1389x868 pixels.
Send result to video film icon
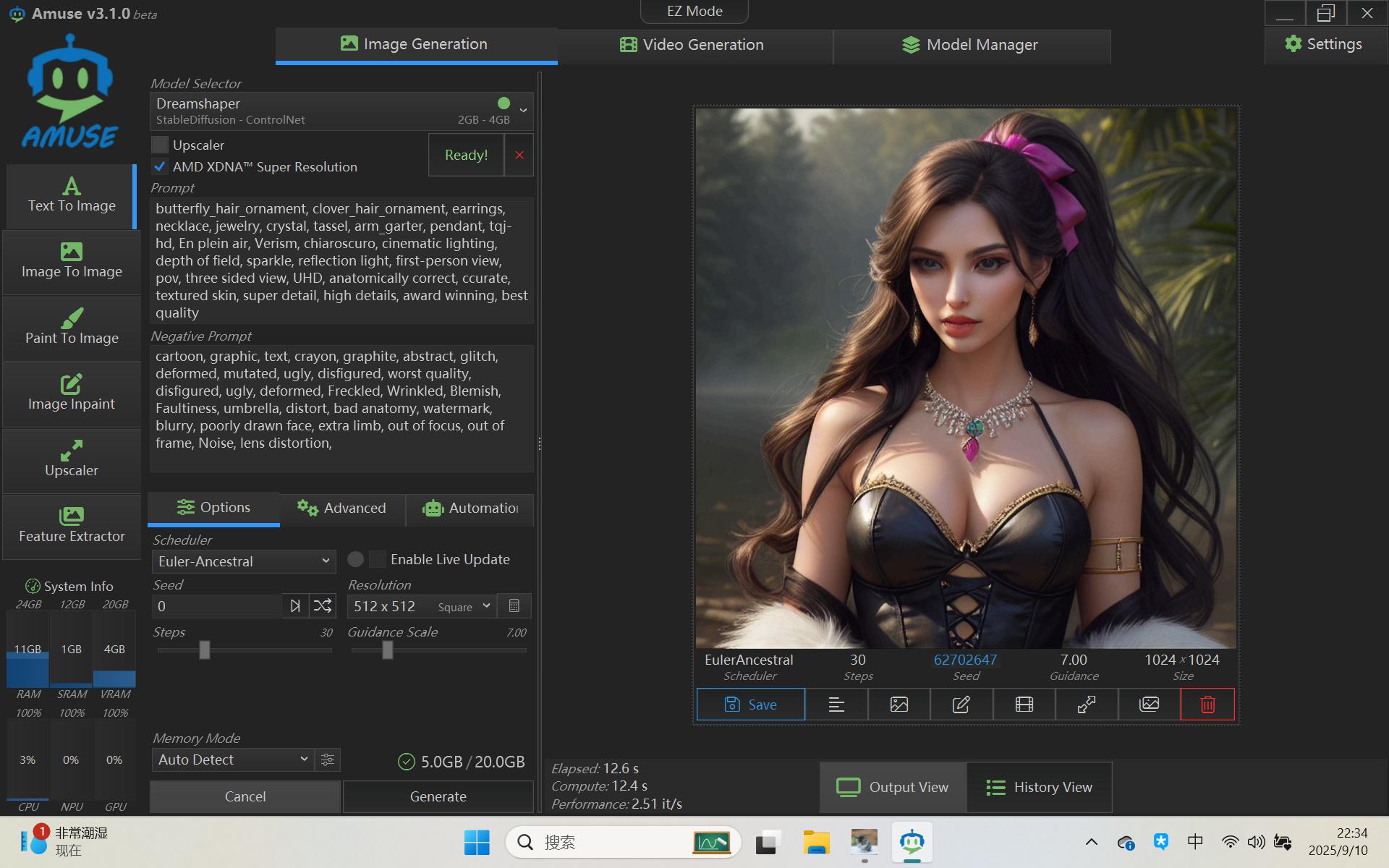pos(1024,705)
